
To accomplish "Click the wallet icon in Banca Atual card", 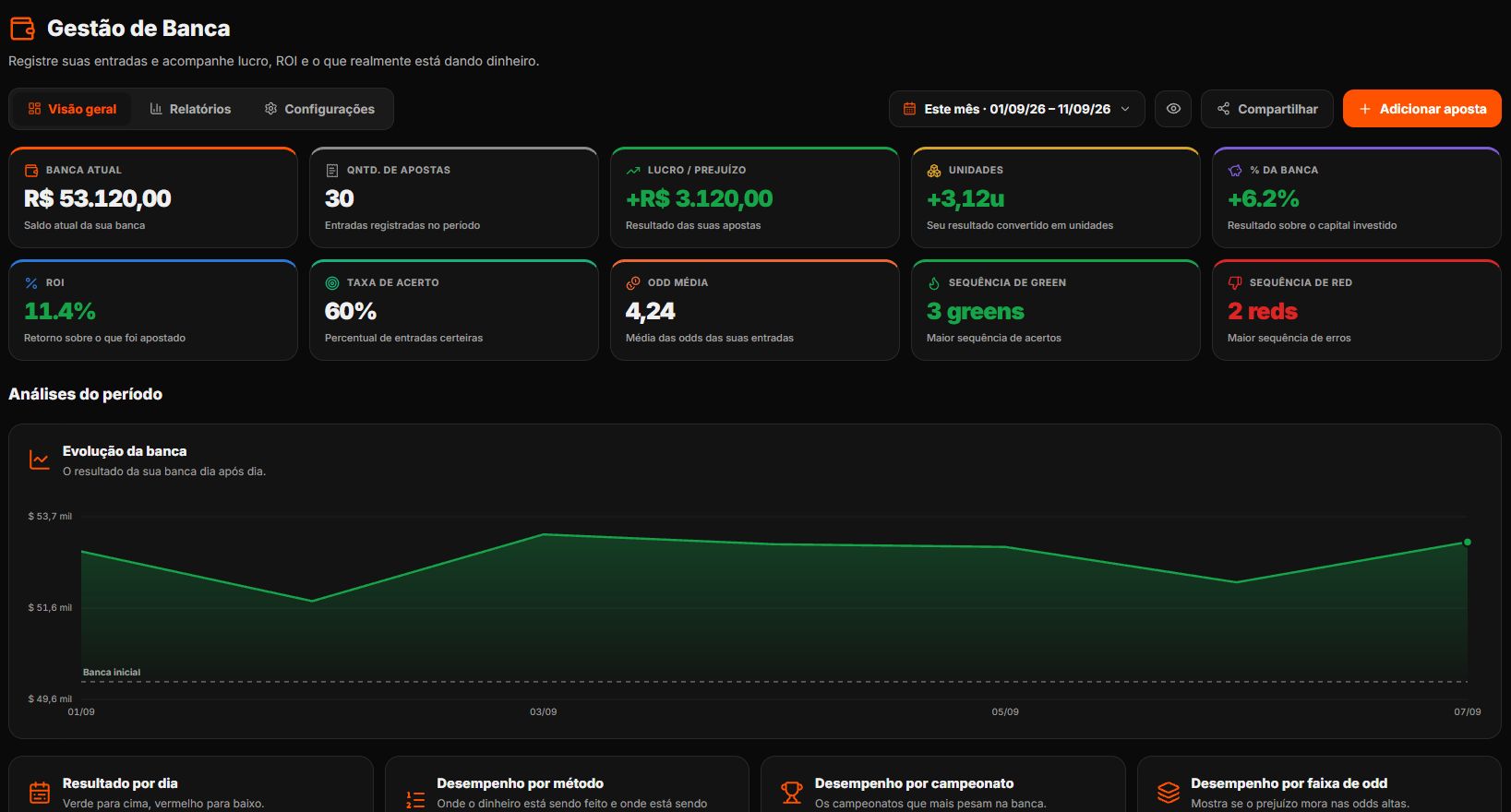I will (31, 171).
